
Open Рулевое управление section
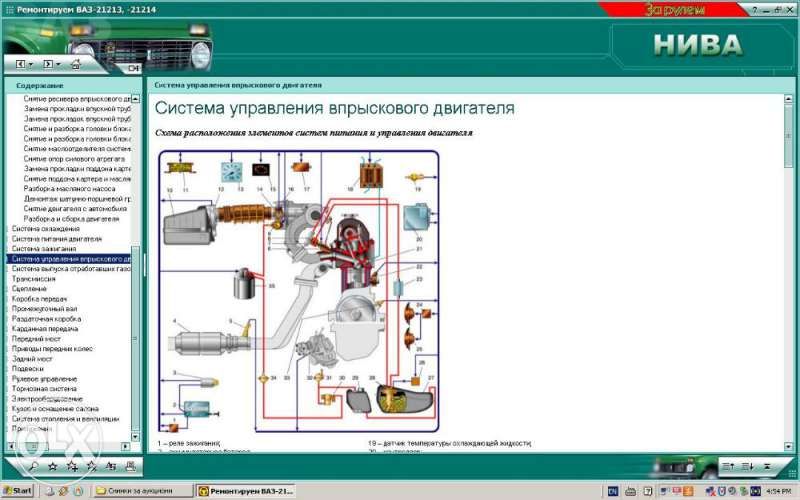(44, 379)
